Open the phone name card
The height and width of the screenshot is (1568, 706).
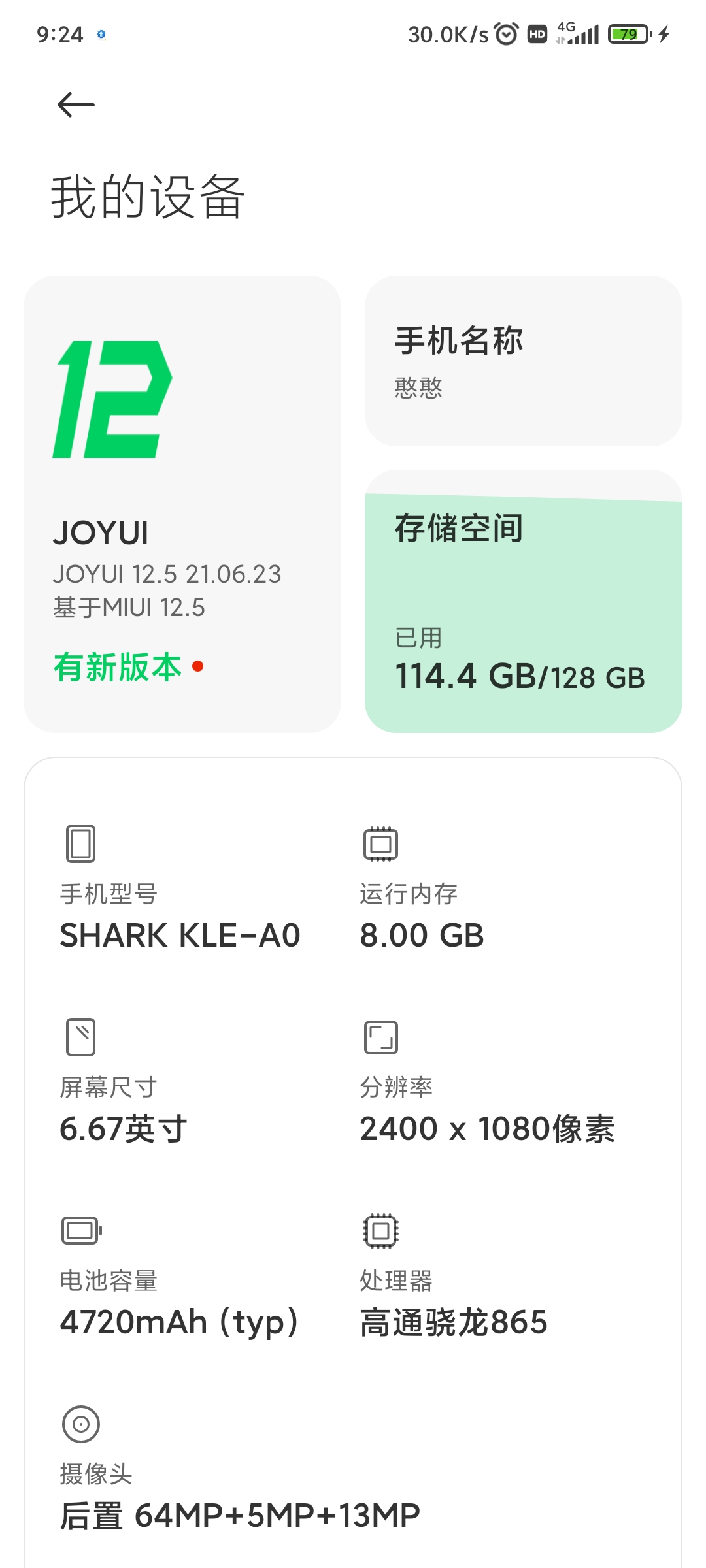(x=523, y=361)
